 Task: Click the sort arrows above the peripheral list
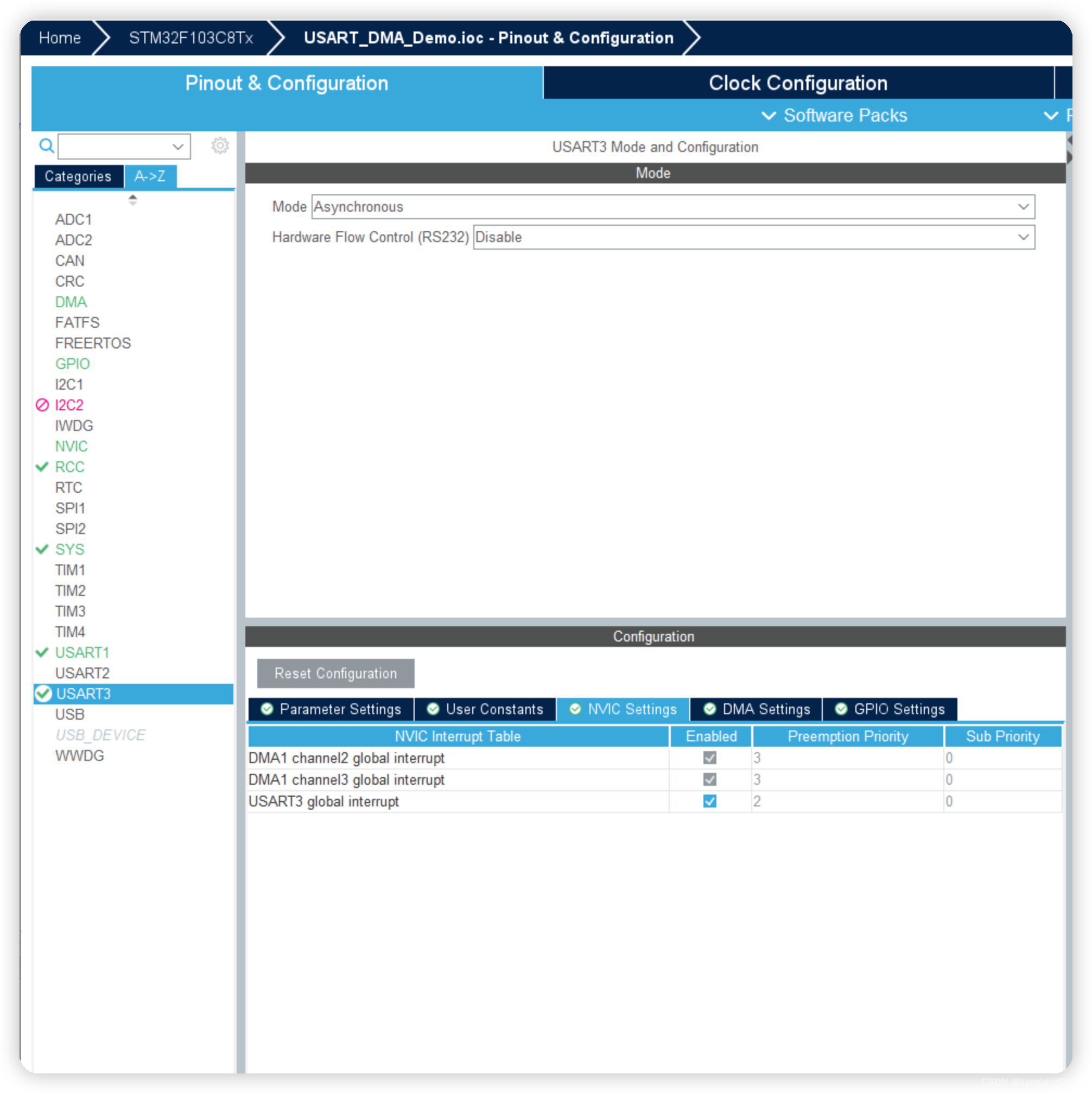(132, 200)
